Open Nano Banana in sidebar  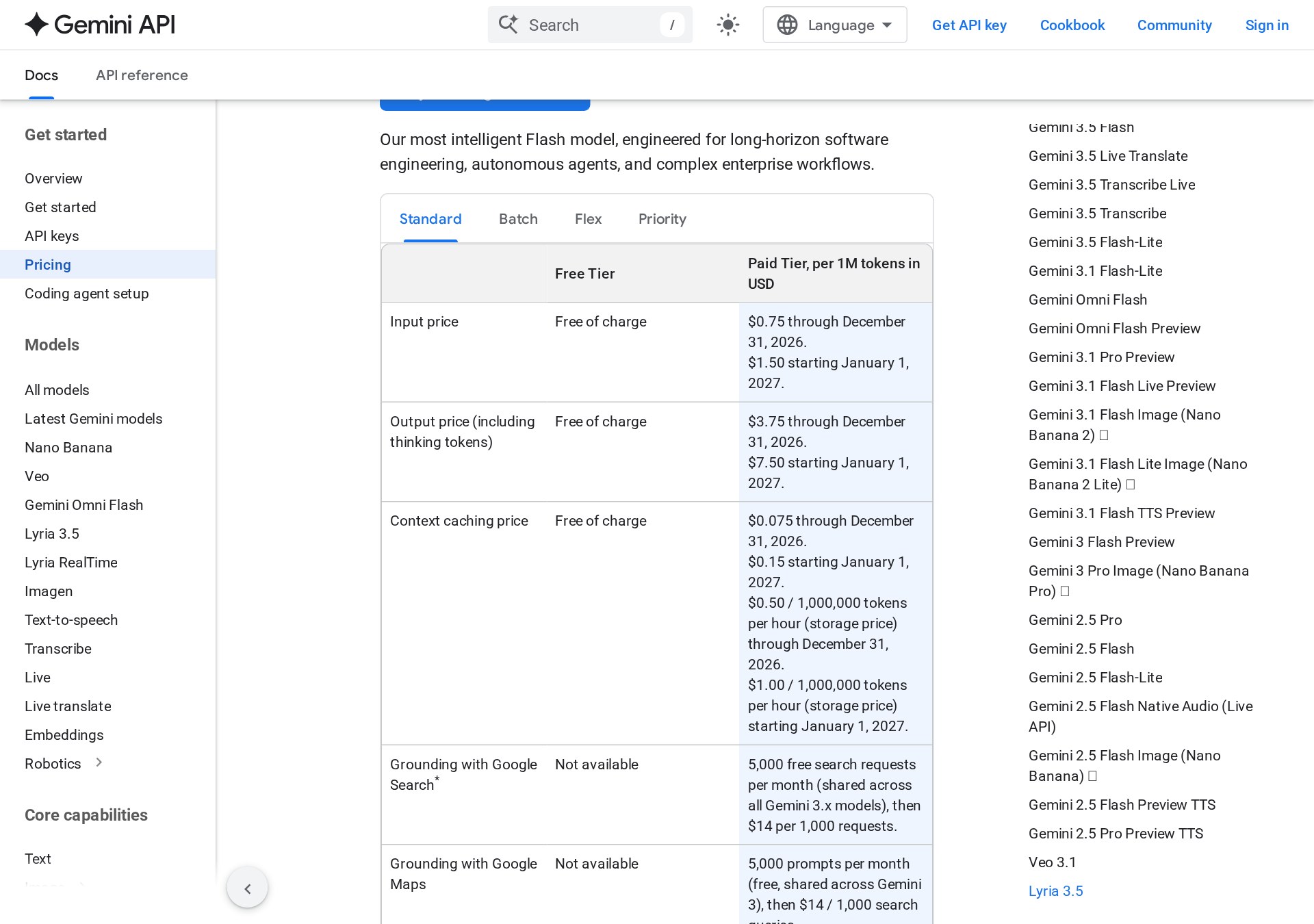tap(68, 448)
